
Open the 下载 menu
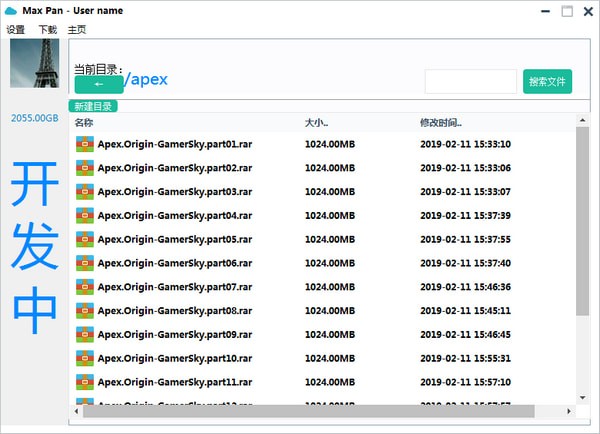point(47,30)
